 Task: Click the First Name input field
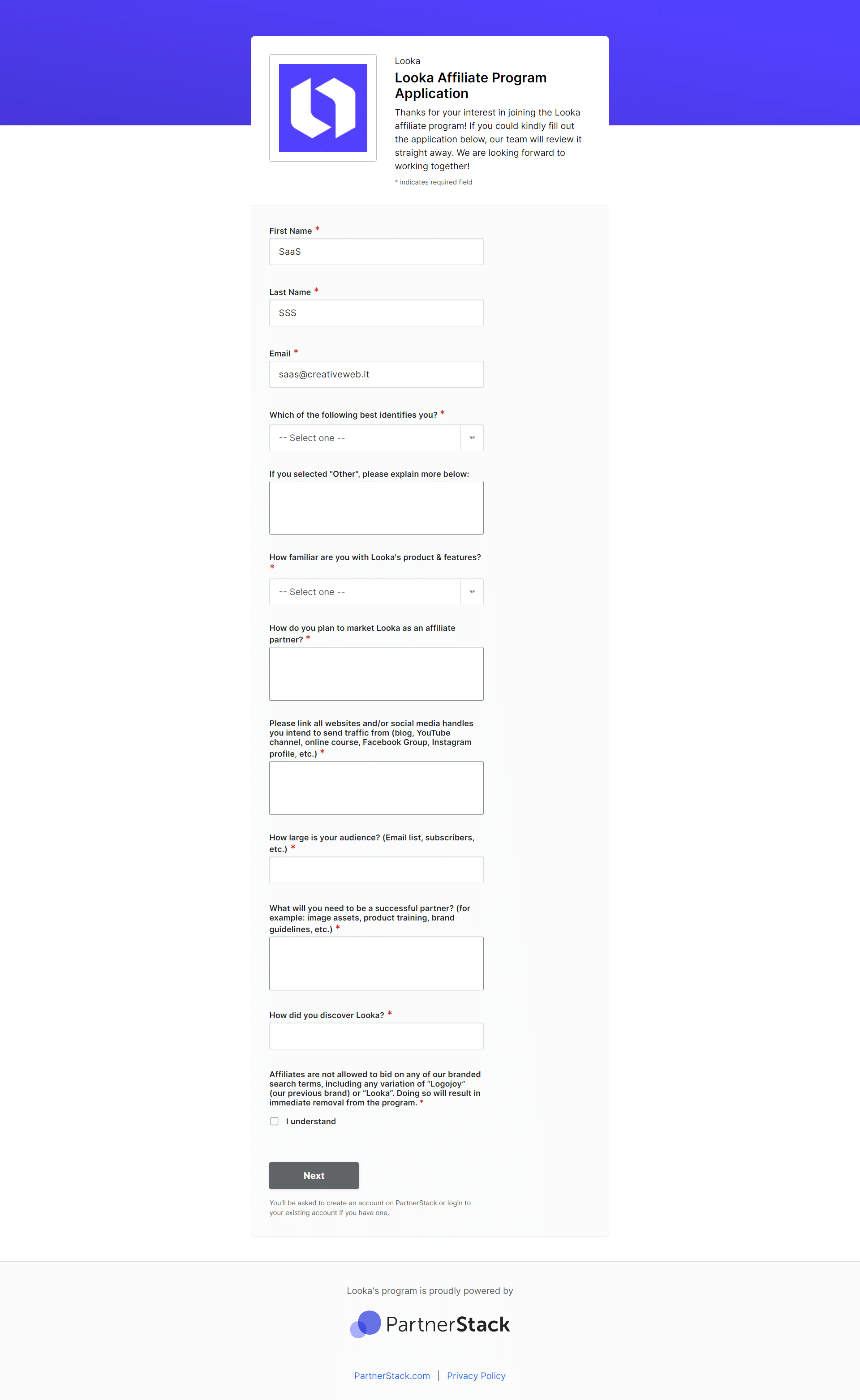(x=376, y=252)
